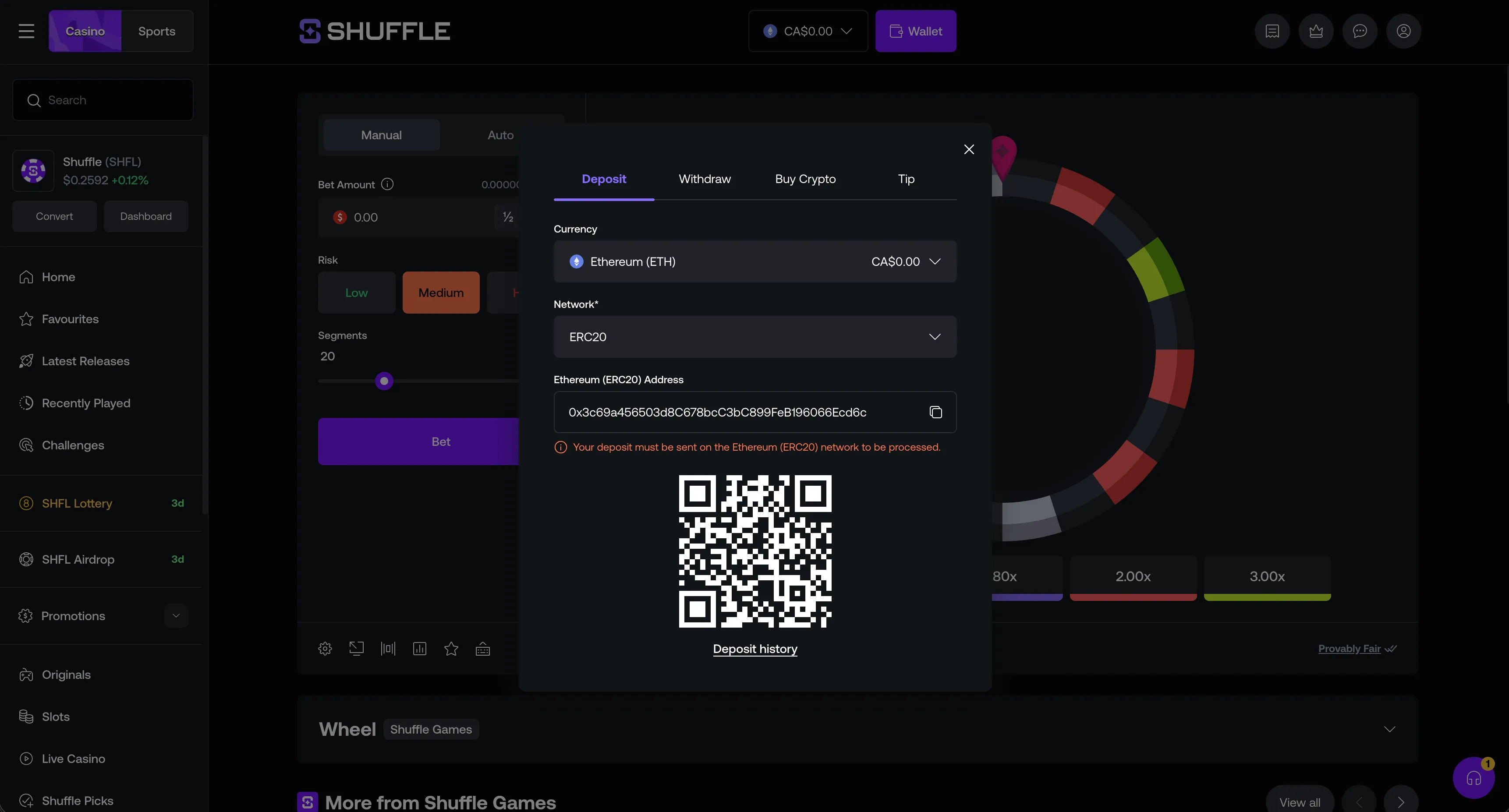Click the Wallet button
The image size is (1509, 812).
point(916,31)
